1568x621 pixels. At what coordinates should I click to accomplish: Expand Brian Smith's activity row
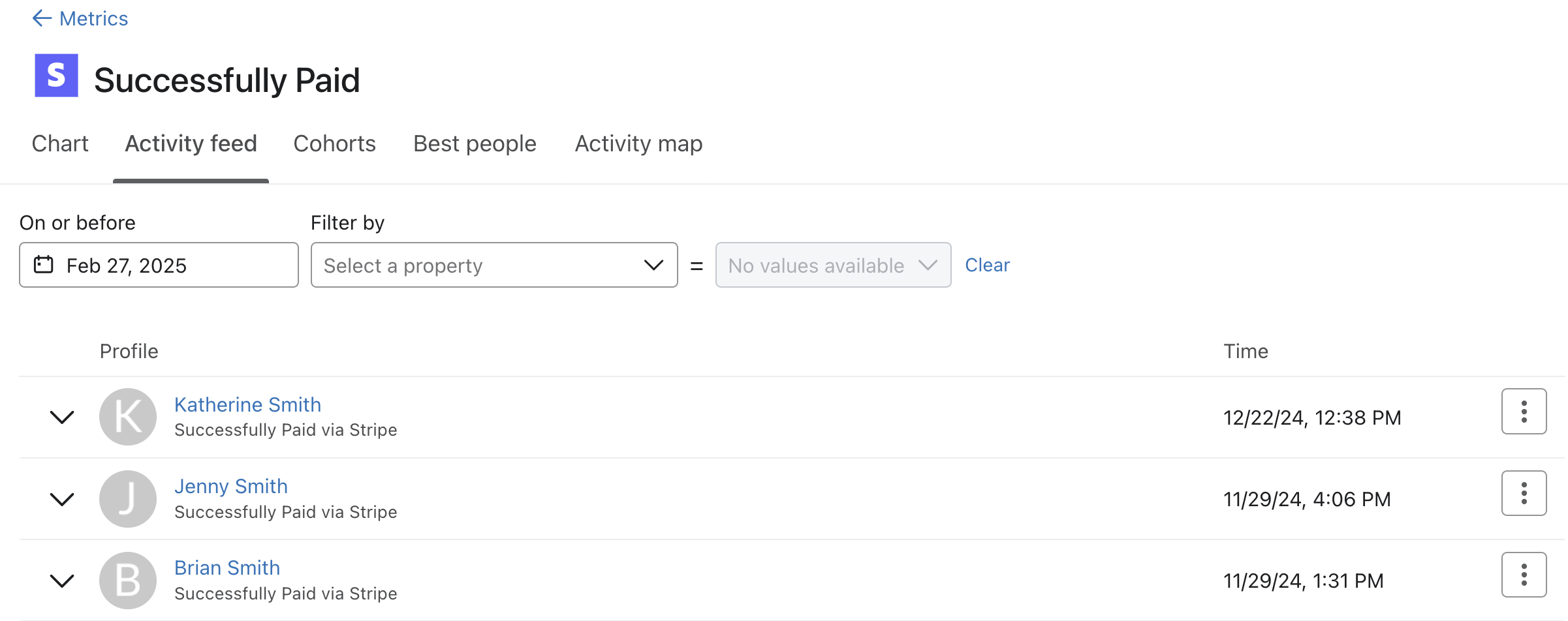pos(62,581)
